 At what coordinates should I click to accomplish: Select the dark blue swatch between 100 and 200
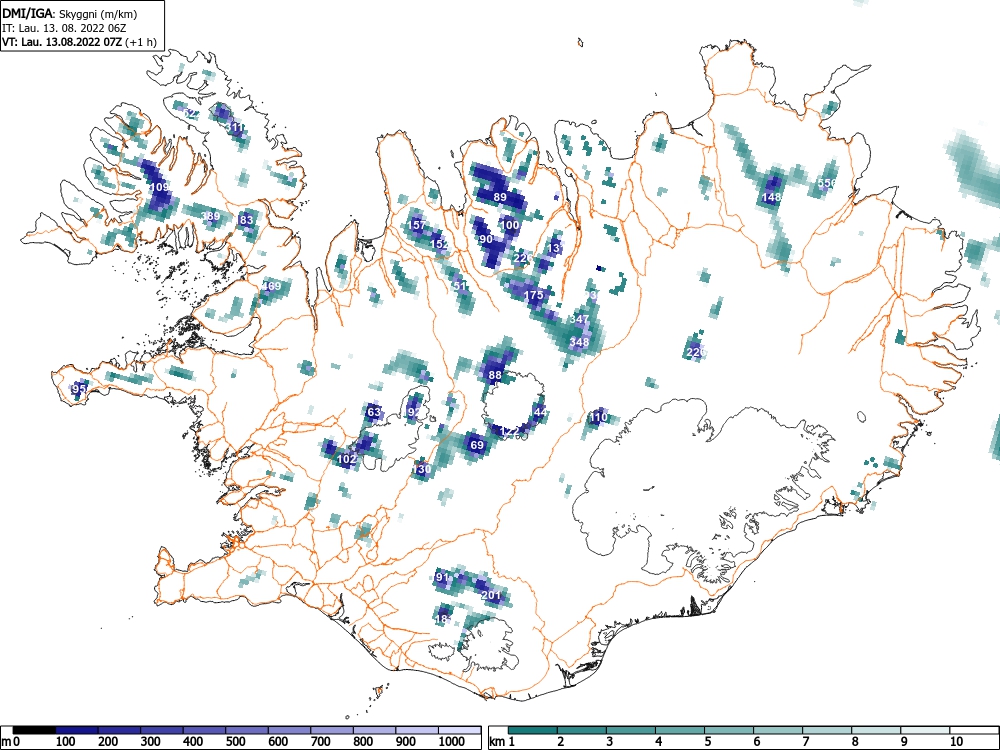[77, 730]
